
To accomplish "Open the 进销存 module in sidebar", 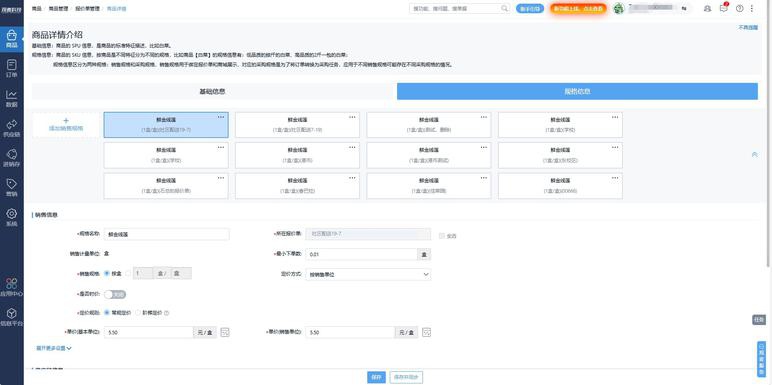I will [12, 158].
